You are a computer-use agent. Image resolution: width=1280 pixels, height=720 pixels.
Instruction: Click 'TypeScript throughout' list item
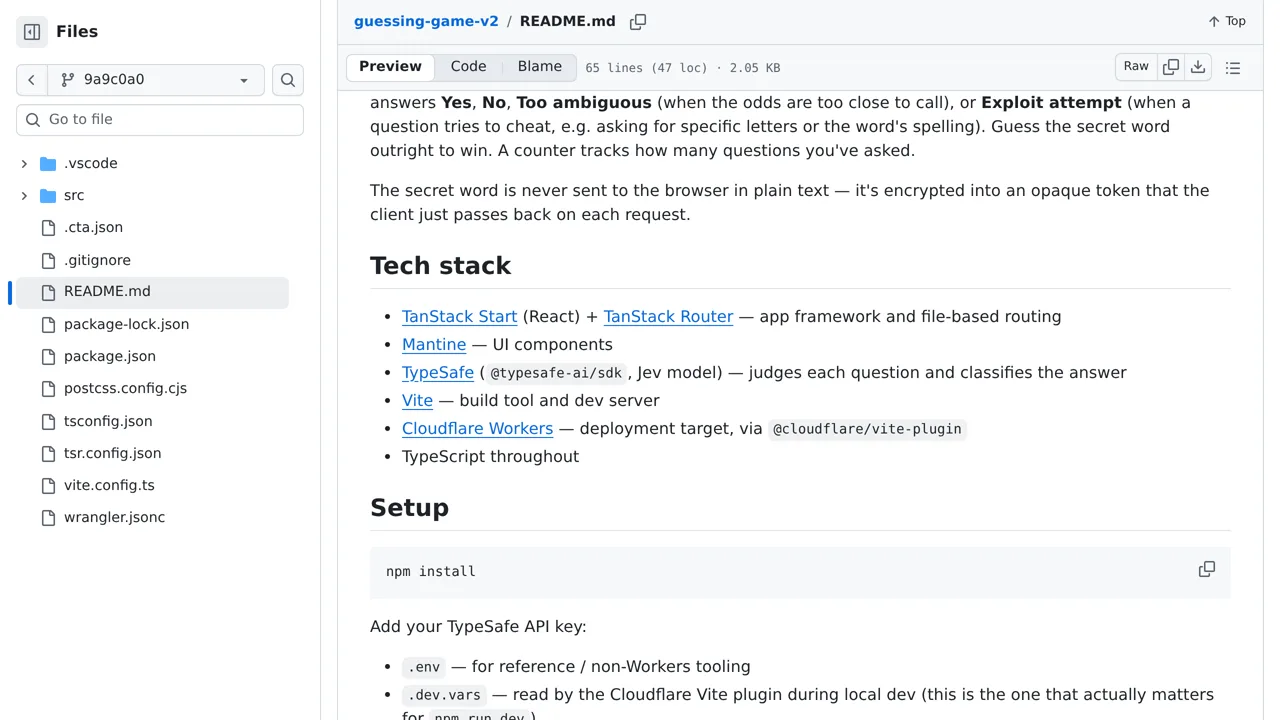[x=490, y=456]
